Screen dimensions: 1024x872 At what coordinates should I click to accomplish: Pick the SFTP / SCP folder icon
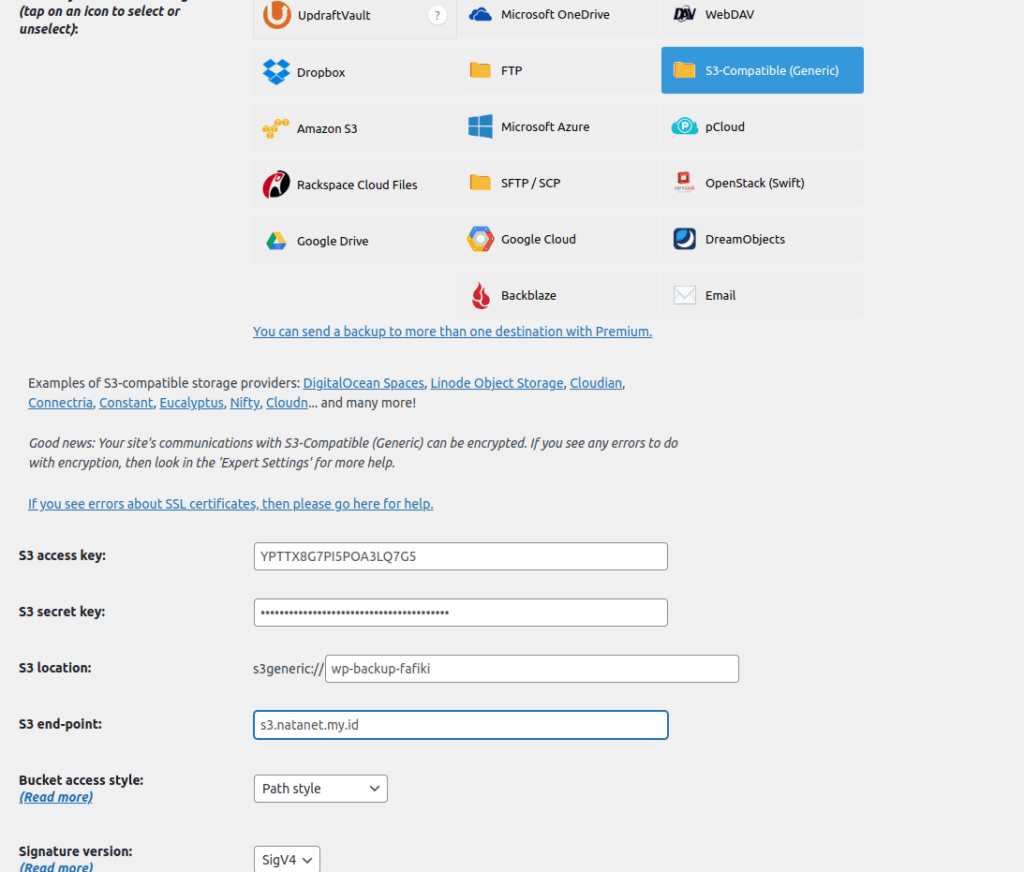480,183
